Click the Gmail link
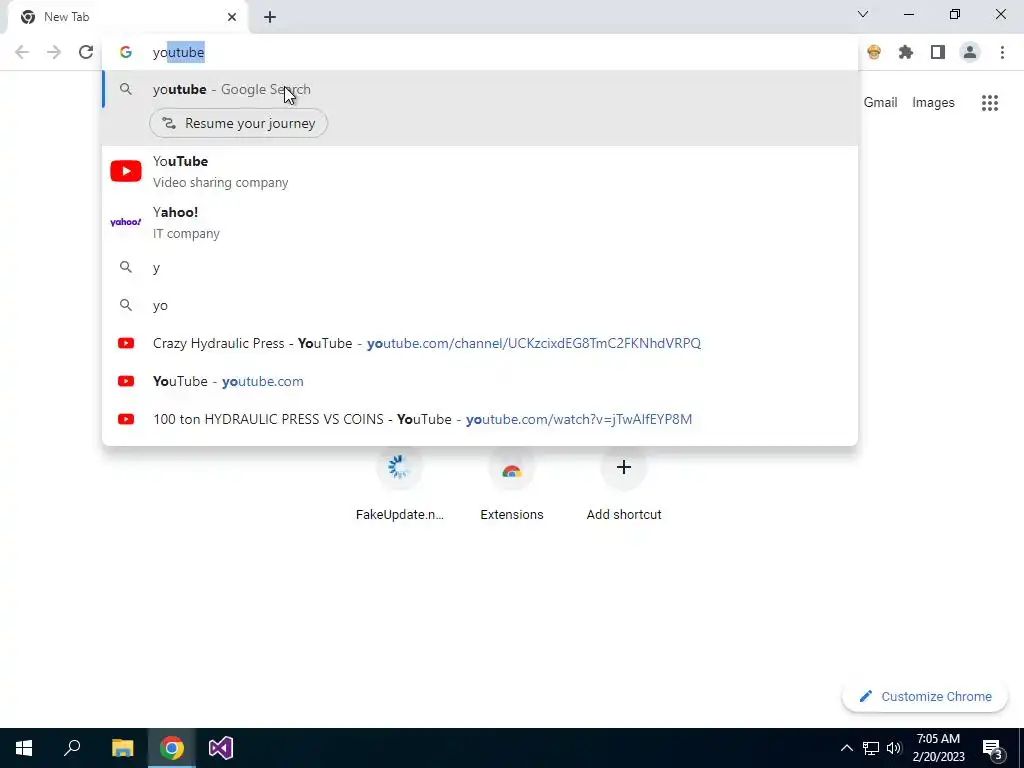 [880, 103]
